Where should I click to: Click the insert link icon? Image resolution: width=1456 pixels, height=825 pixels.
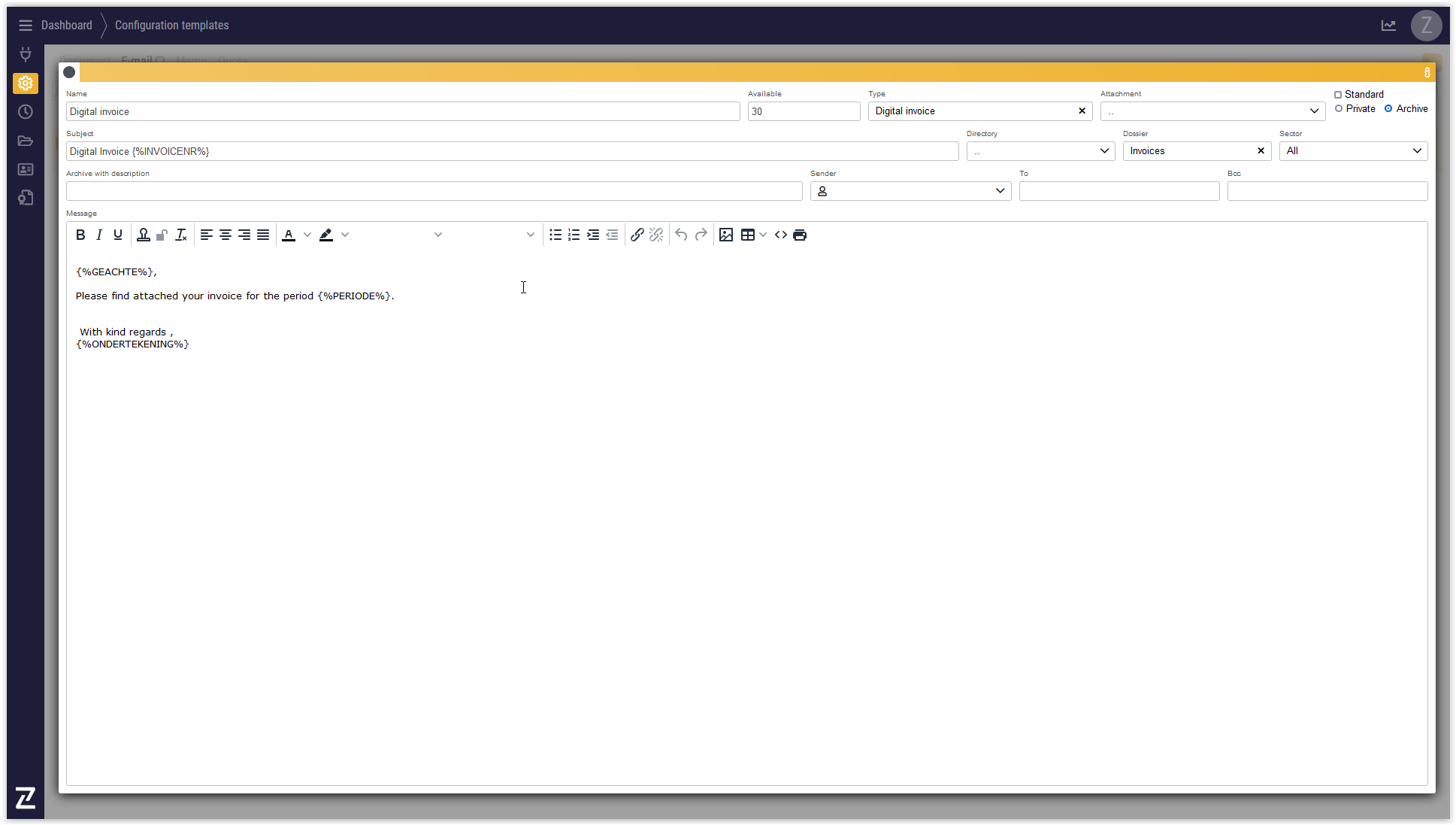pyautogui.click(x=637, y=235)
